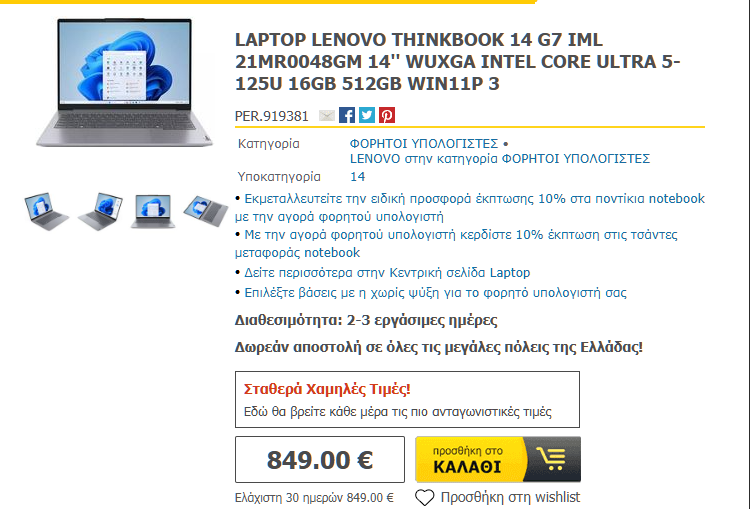Viewport: 750px width, 509px height.
Task: Open the main ThinkBook laptop image
Action: coord(124,83)
